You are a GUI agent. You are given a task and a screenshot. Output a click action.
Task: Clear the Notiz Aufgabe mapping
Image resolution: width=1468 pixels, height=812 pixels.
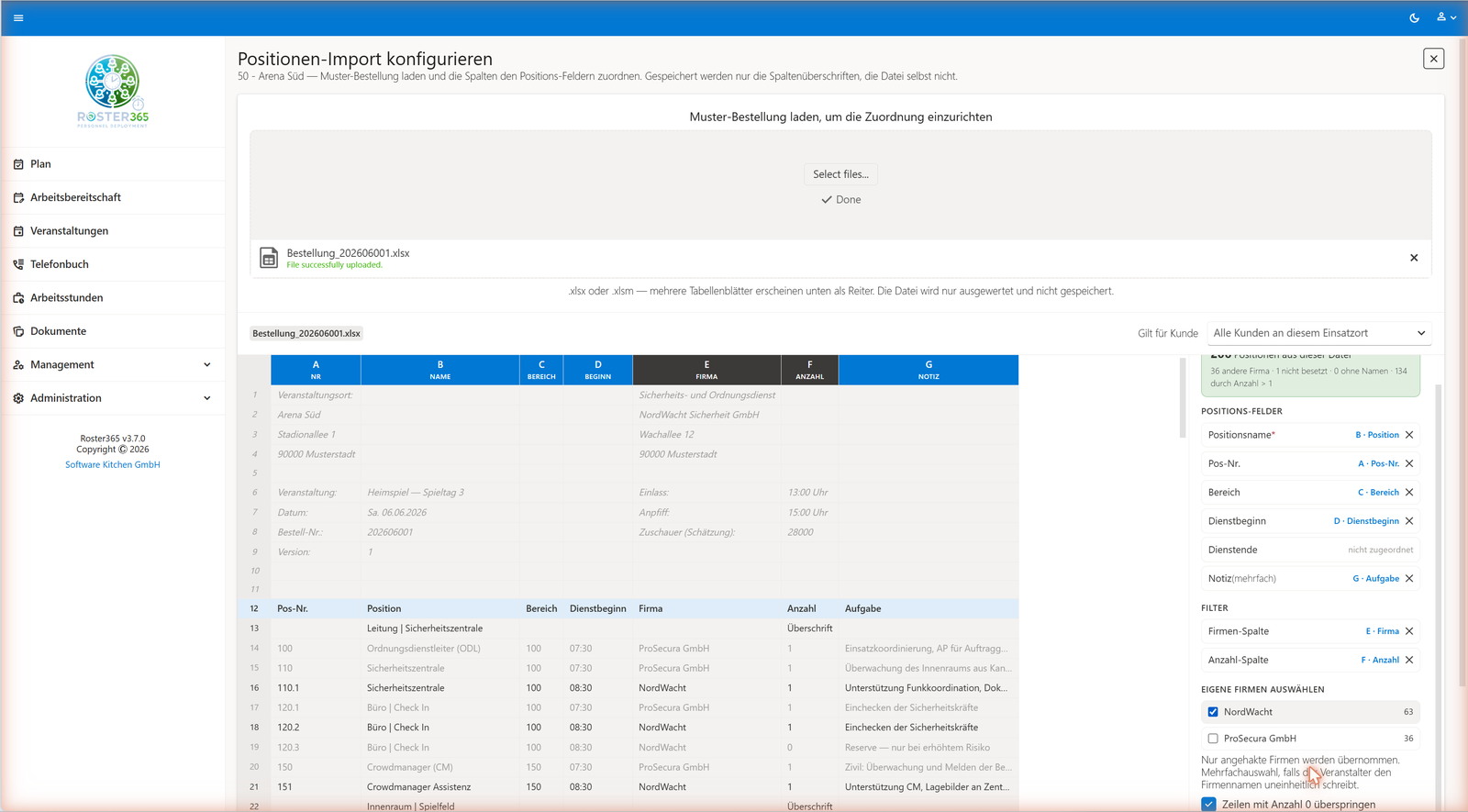click(1409, 579)
